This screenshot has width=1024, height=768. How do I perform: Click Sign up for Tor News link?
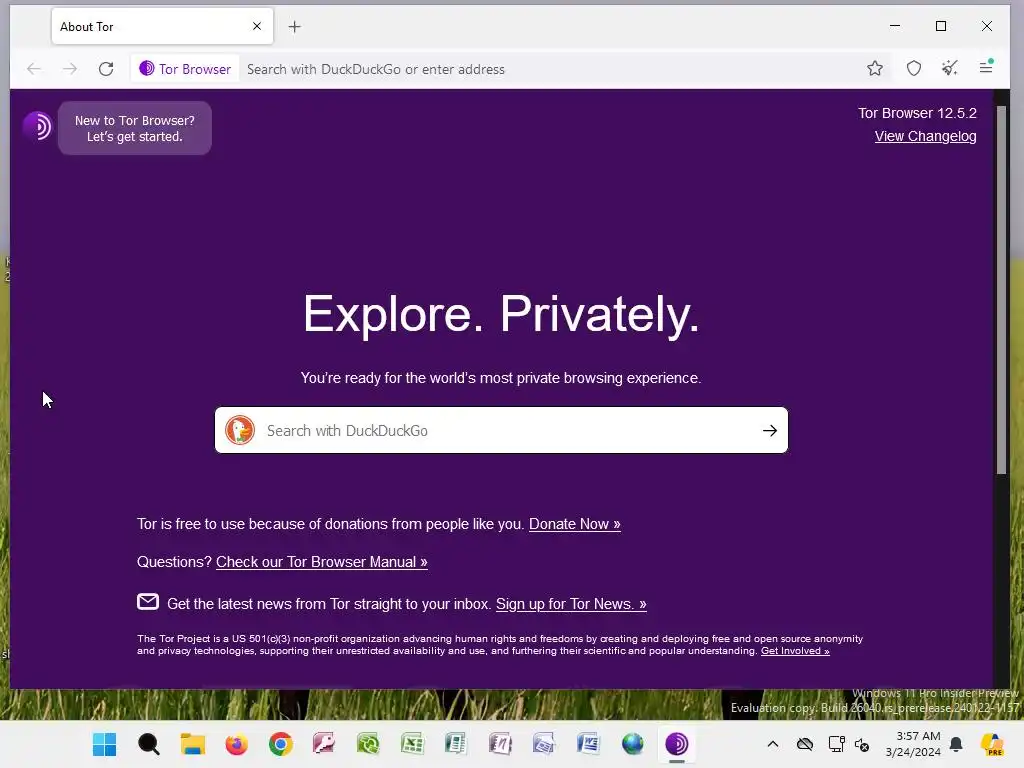pos(571,603)
